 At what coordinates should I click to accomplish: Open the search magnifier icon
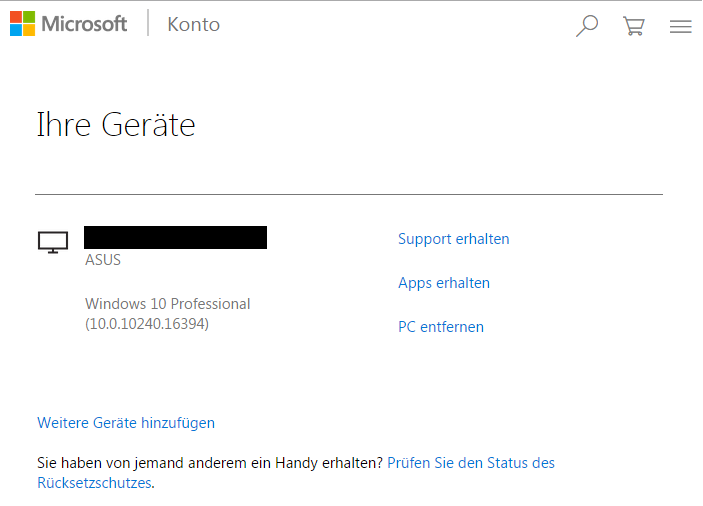587,26
